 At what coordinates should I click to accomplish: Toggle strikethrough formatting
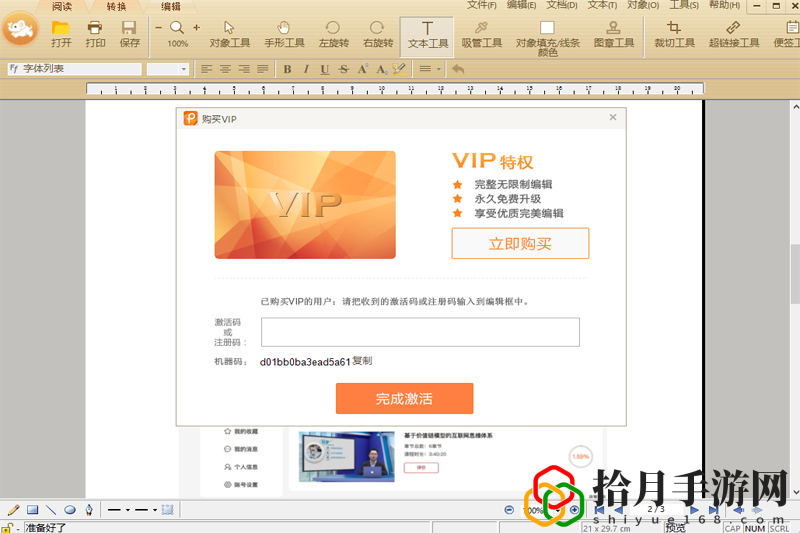click(x=343, y=69)
